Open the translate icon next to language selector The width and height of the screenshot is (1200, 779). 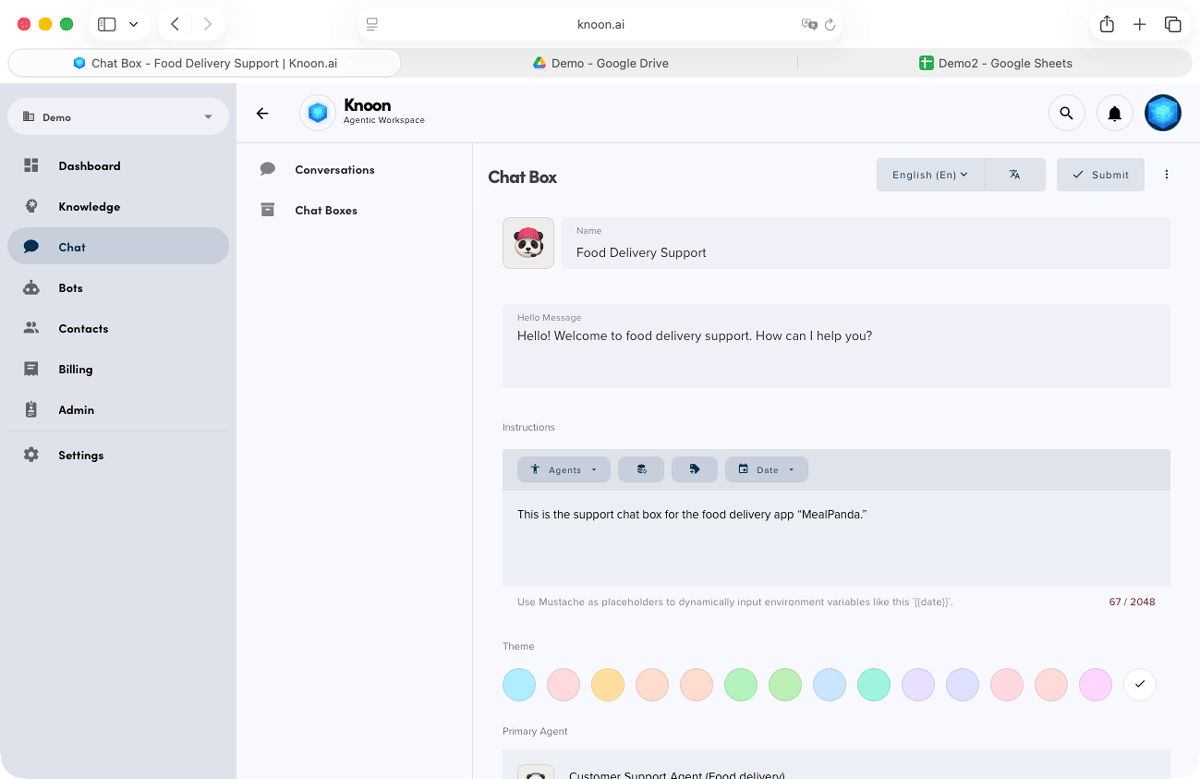pos(1014,174)
